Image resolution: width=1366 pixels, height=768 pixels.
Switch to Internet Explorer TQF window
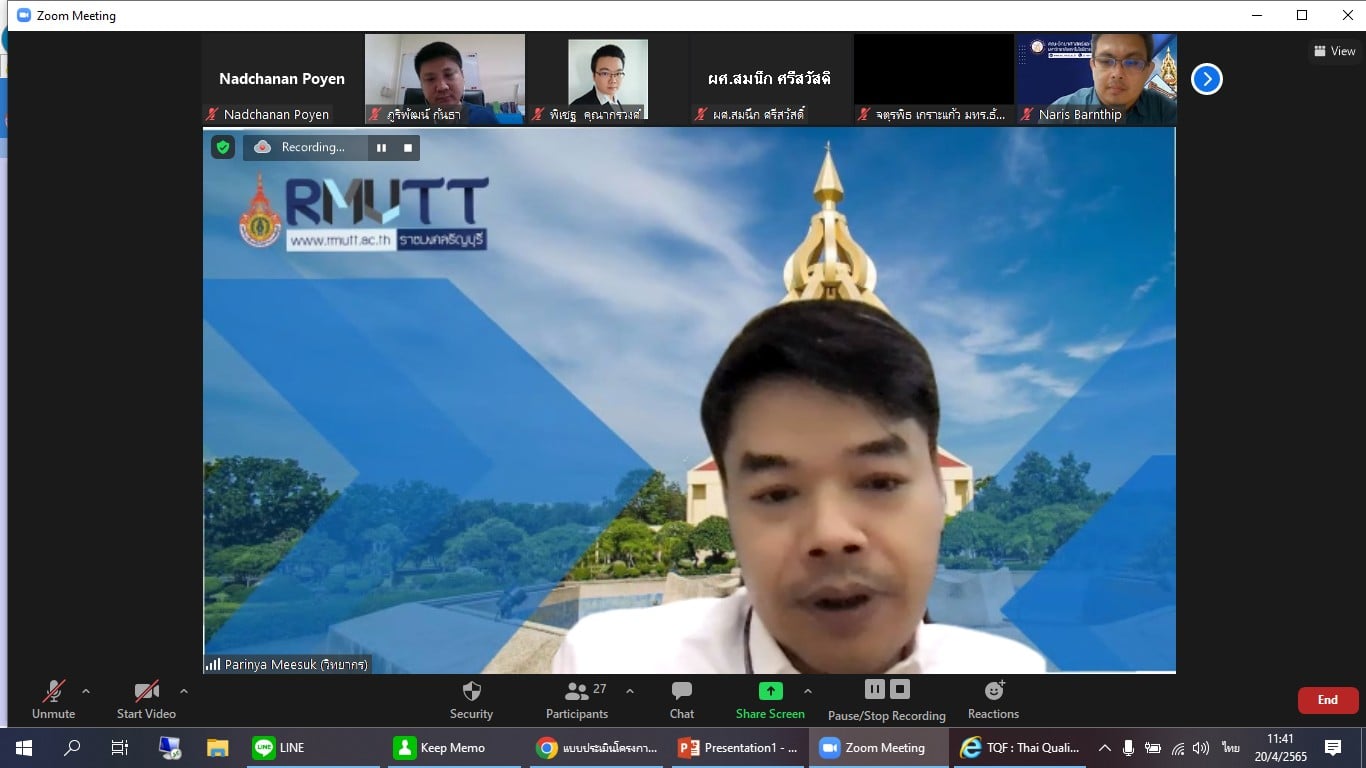click(1020, 748)
